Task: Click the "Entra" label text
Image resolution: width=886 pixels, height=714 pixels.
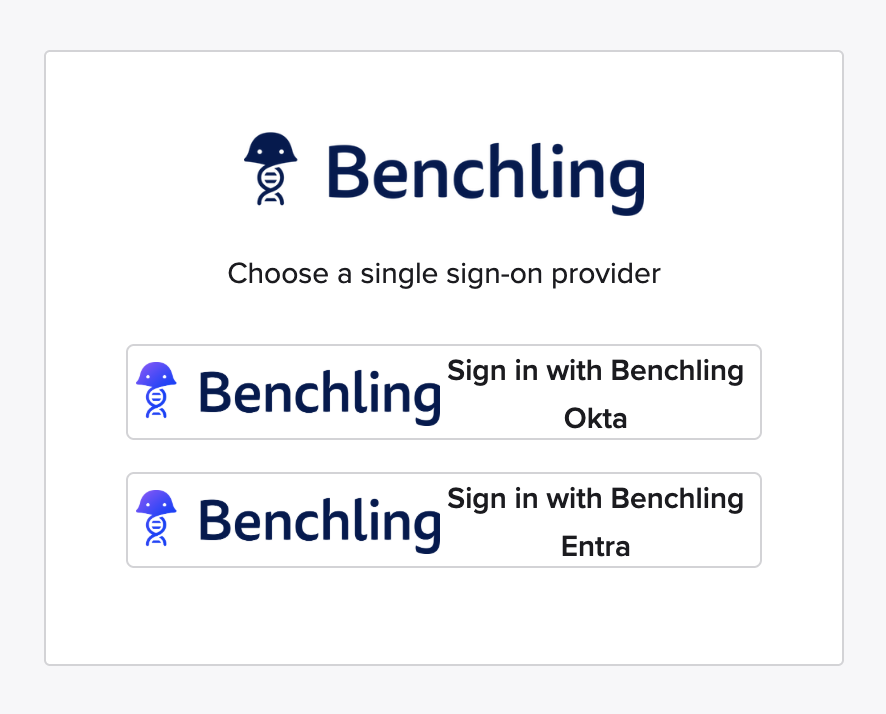Action: pyautogui.click(x=595, y=546)
